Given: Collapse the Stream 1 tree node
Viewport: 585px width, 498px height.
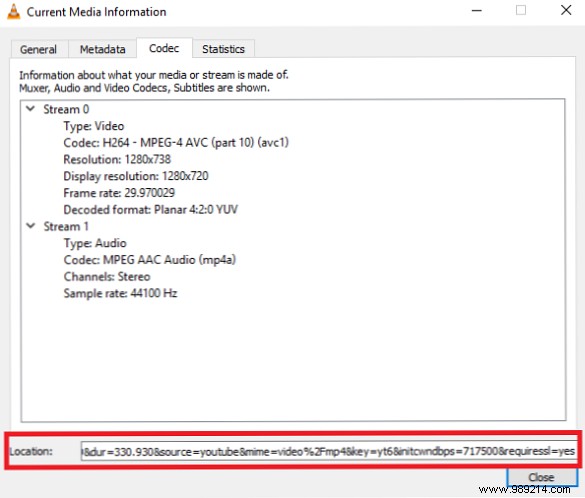Looking at the screenshot, I should 31,226.
